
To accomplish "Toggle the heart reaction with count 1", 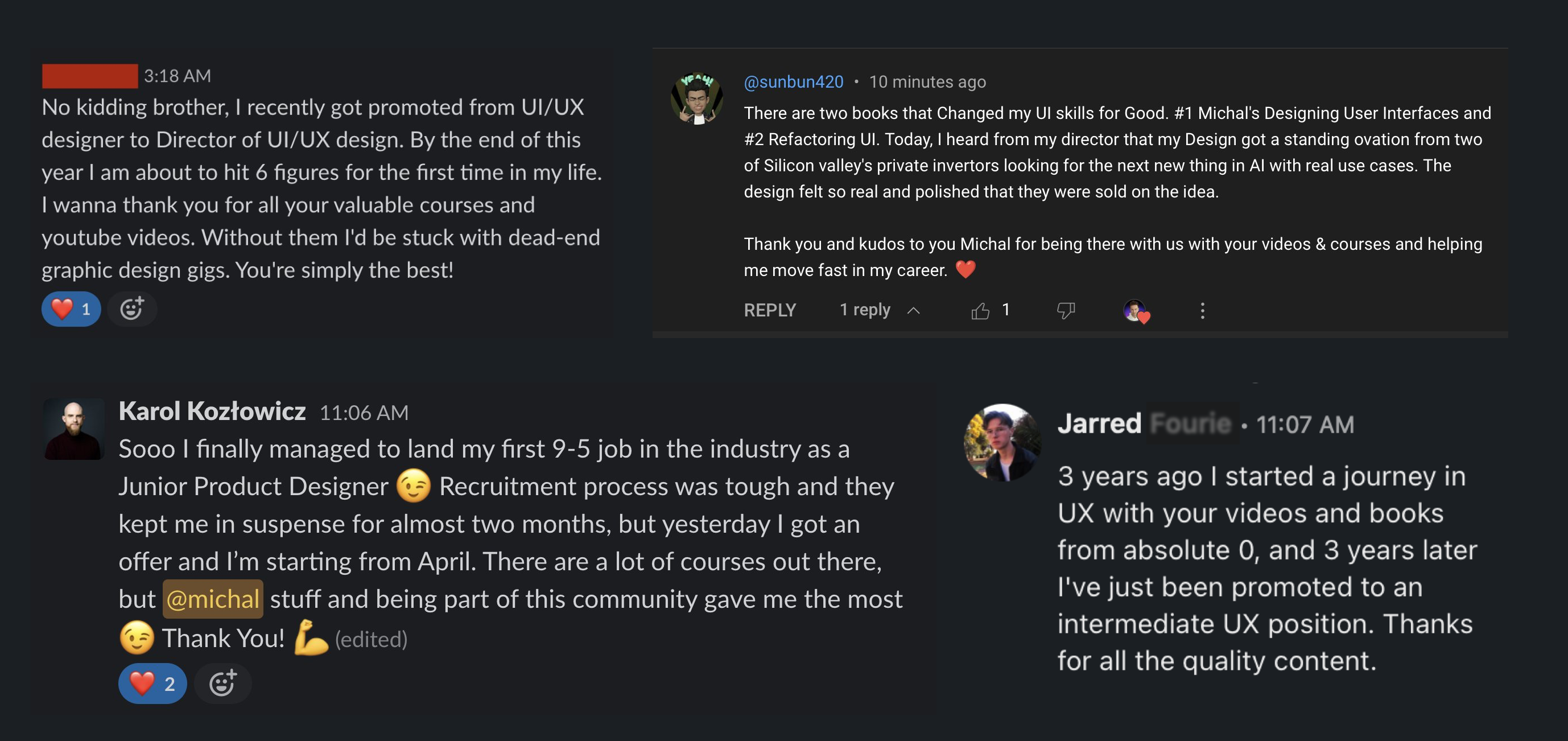I will pos(71,308).
